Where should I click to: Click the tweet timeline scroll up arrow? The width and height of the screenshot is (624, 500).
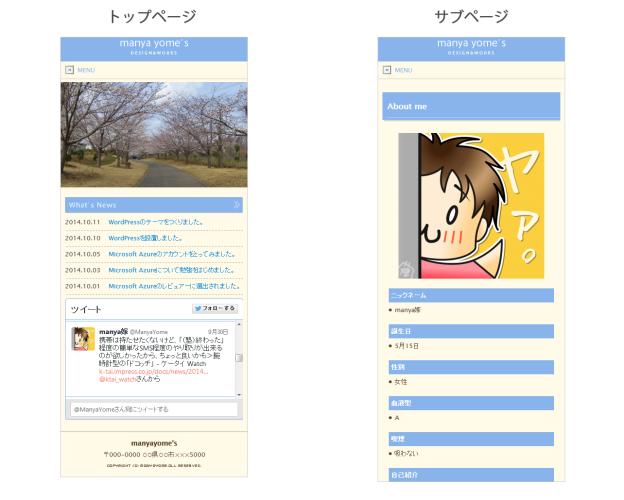pos(239,324)
